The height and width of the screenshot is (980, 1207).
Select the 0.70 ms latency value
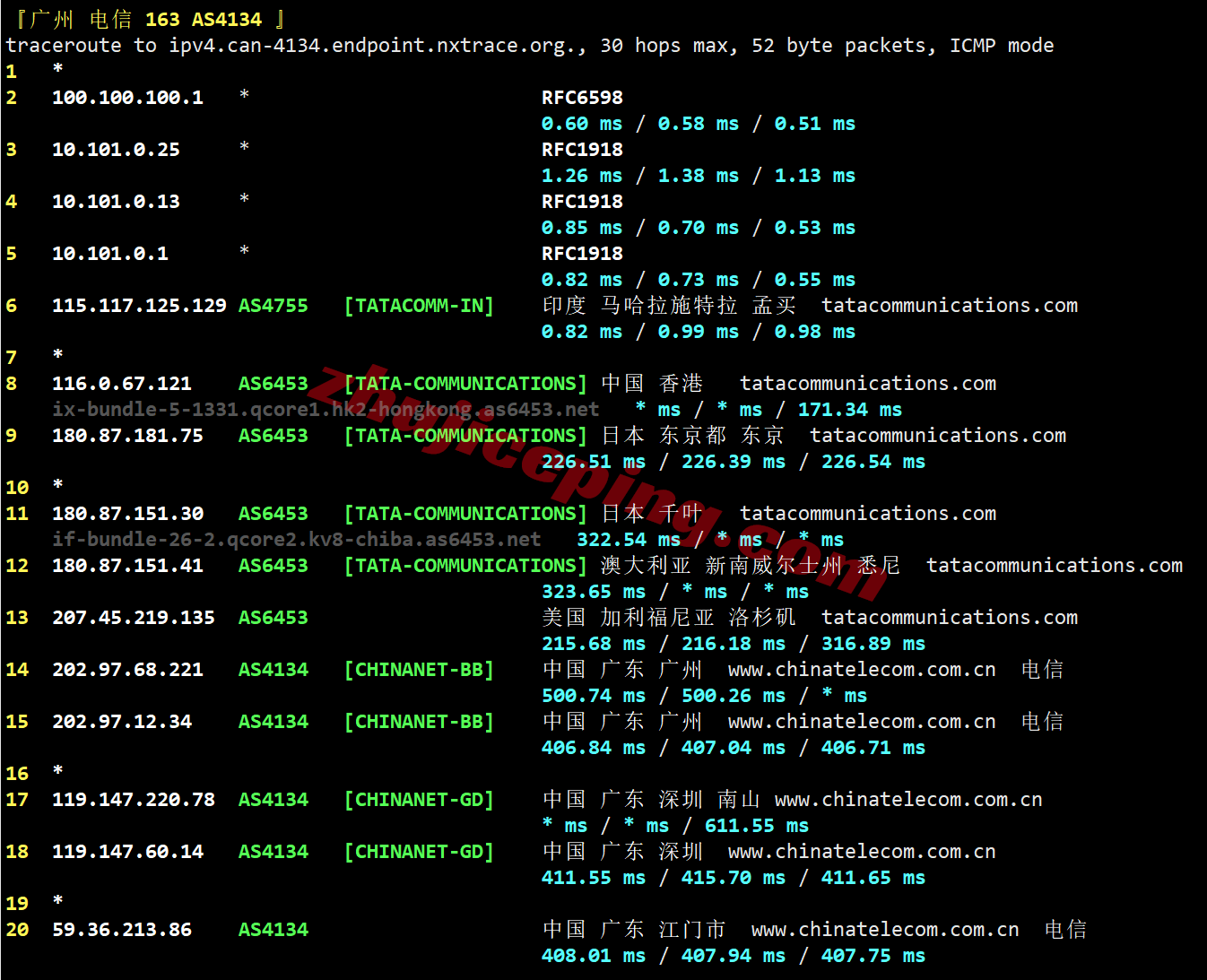coord(699,228)
